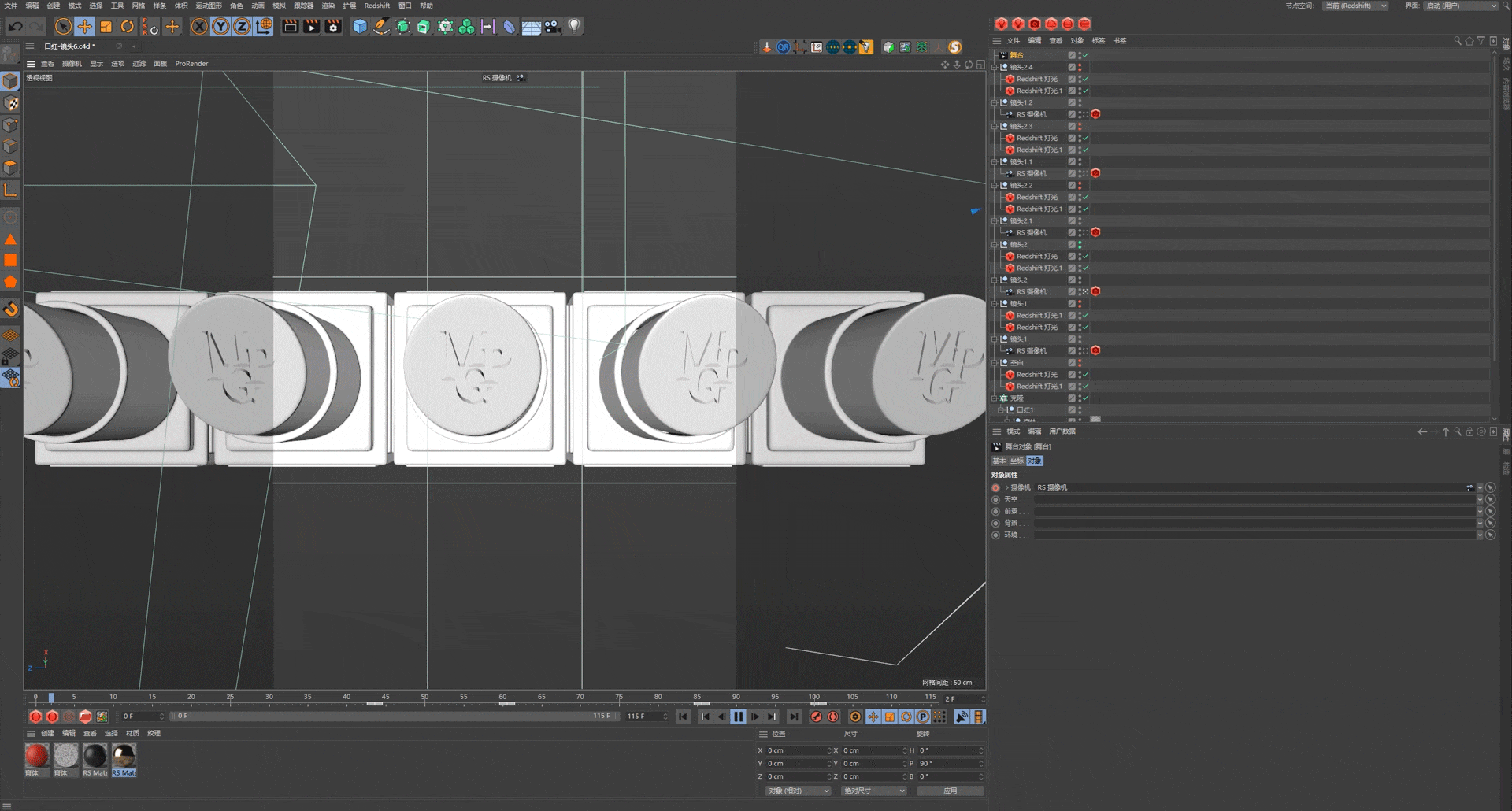Collapse the 镜头1.1 tree node

995,161
